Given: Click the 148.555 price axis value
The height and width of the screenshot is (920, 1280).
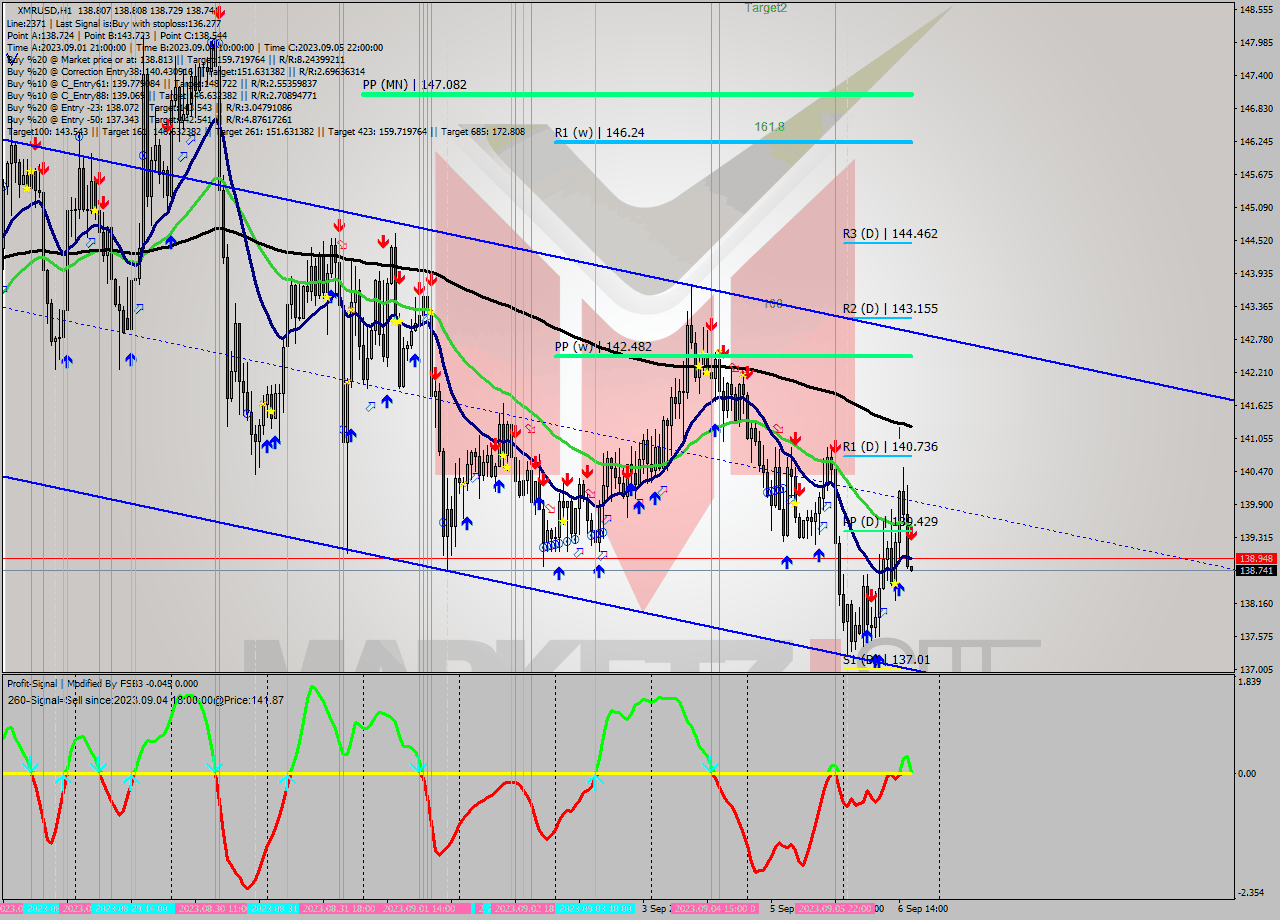Looking at the screenshot, I should pyautogui.click(x=1255, y=9).
